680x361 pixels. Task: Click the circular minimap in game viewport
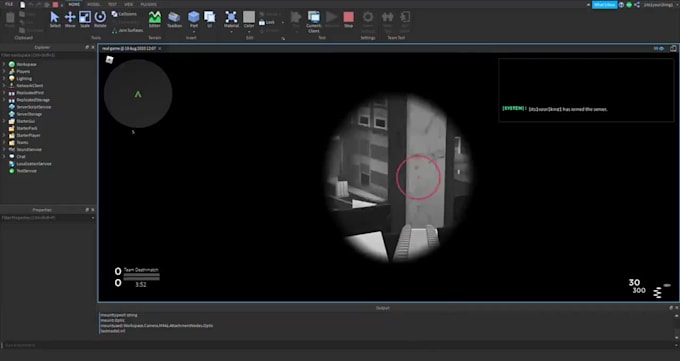[x=138, y=93]
